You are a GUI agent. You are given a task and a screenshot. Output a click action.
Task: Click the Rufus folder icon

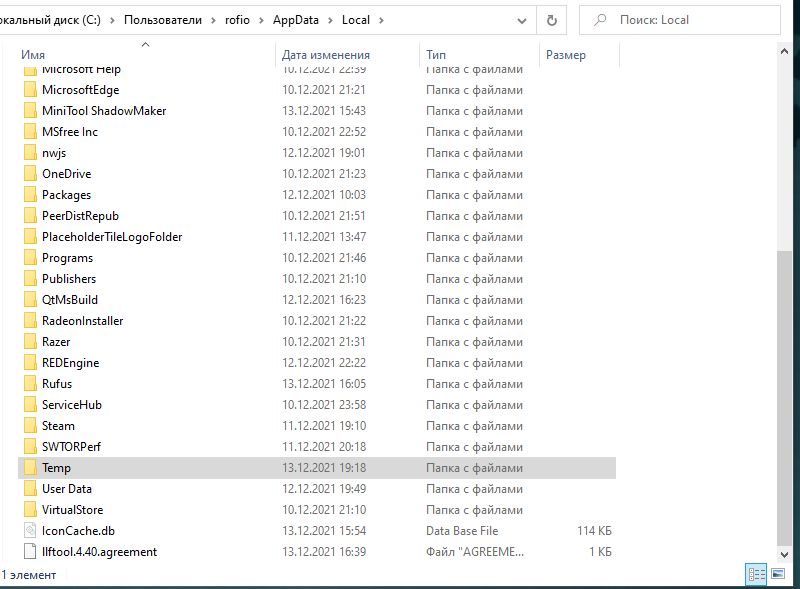(x=30, y=384)
